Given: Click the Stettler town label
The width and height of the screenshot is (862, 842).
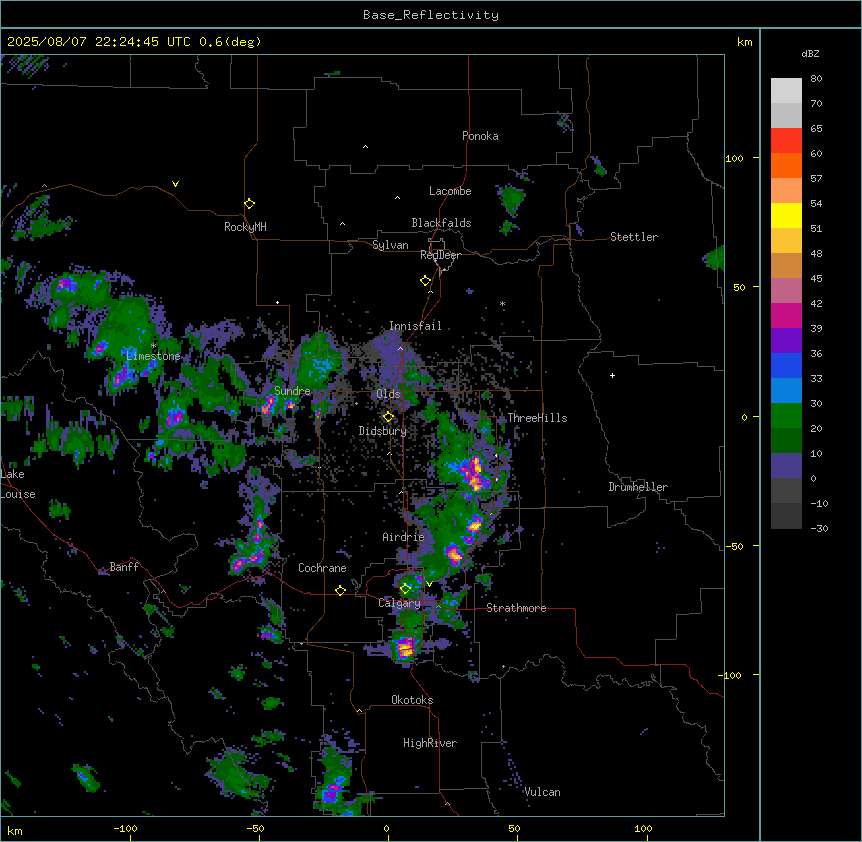Looking at the screenshot, I should tap(633, 237).
